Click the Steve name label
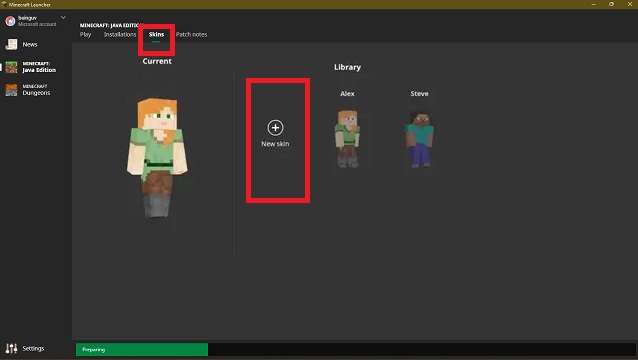The height and width of the screenshot is (360, 638). point(420,94)
